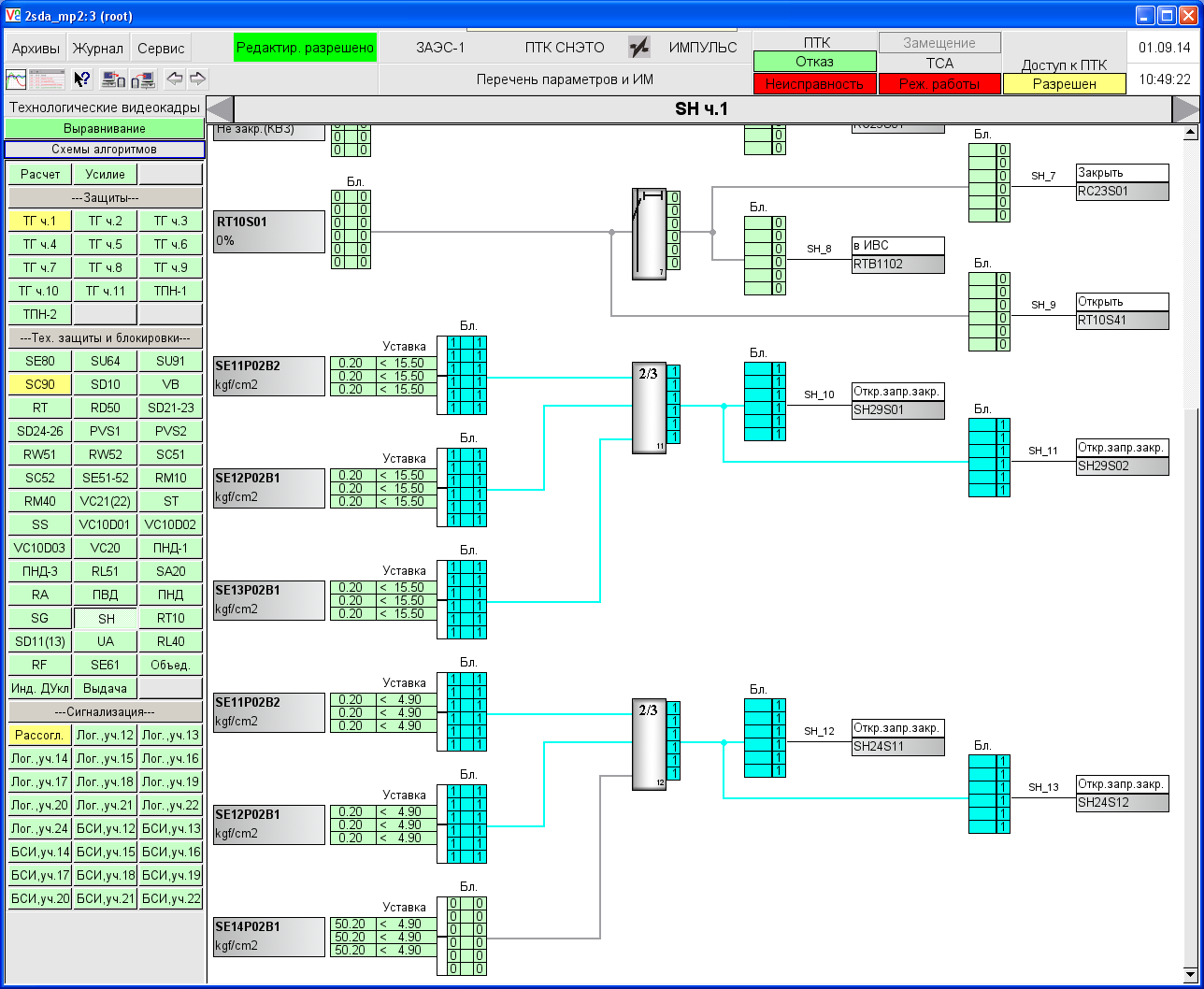Open Лог.,уч.15 signaling frame
Screen dimensions: 1204x989
(x=106, y=758)
